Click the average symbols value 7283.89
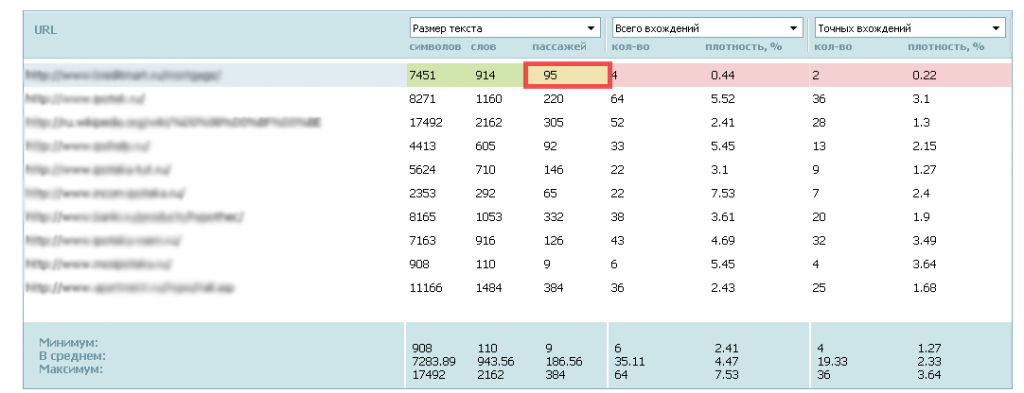 (x=434, y=360)
